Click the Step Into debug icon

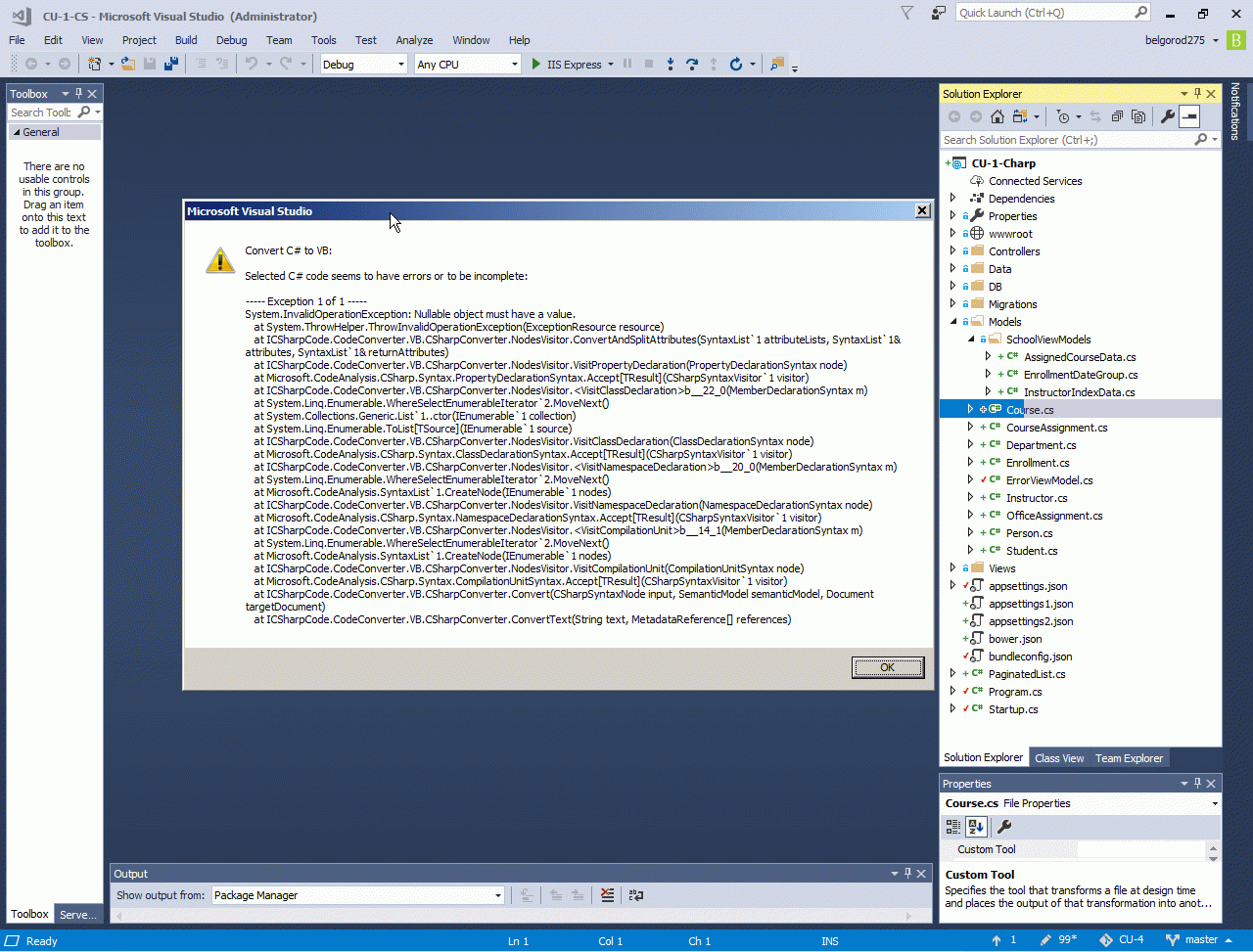671,64
